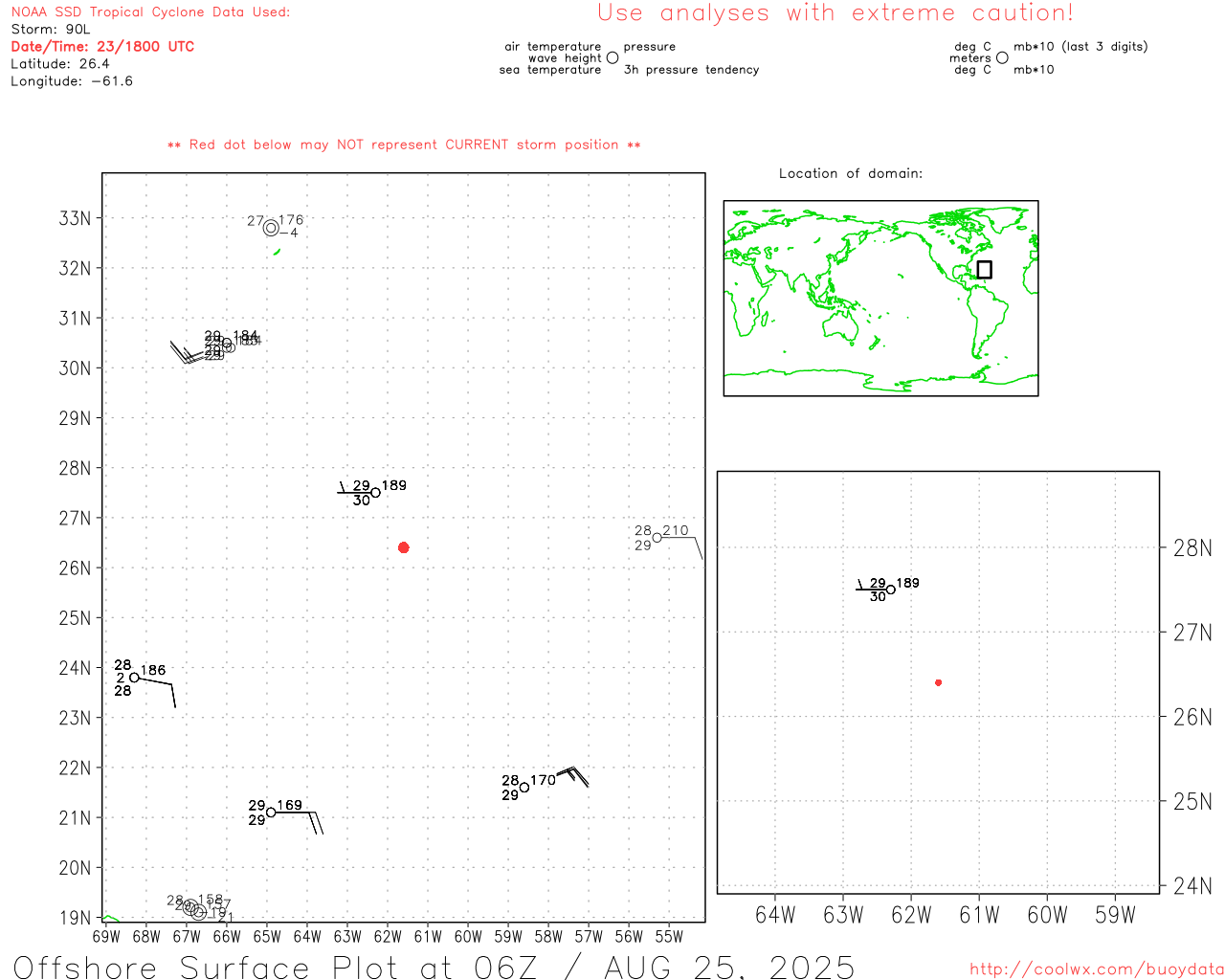Click the red warning about the red dot position

(x=404, y=145)
